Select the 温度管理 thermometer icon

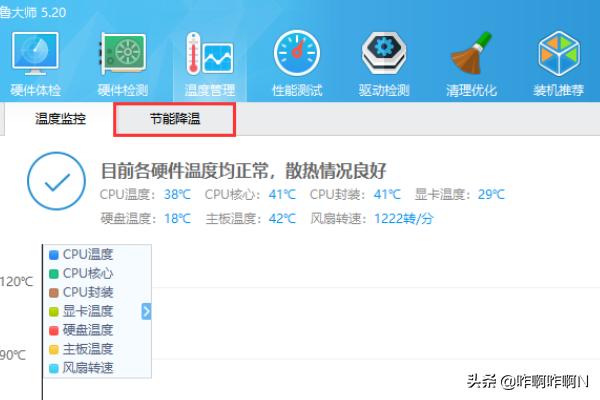[210, 64]
